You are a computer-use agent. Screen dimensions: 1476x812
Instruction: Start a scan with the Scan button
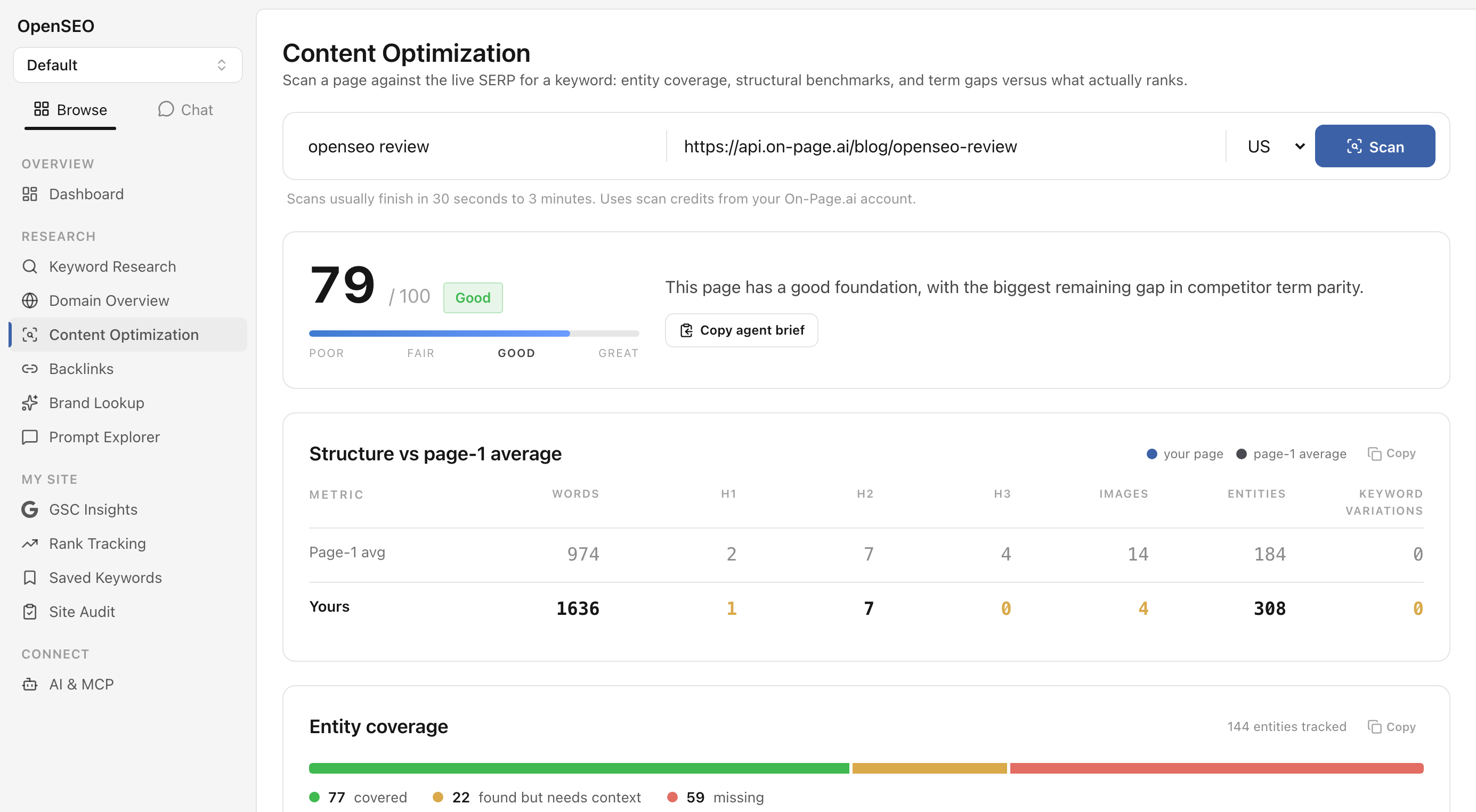pyautogui.click(x=1375, y=146)
